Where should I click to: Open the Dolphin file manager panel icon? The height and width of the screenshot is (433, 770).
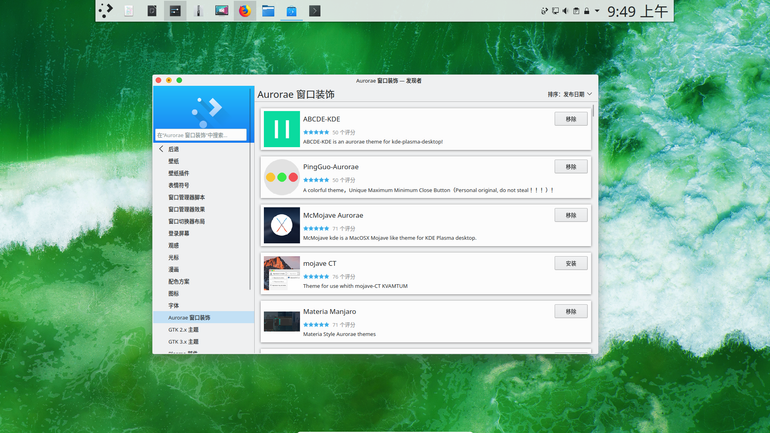[268, 10]
